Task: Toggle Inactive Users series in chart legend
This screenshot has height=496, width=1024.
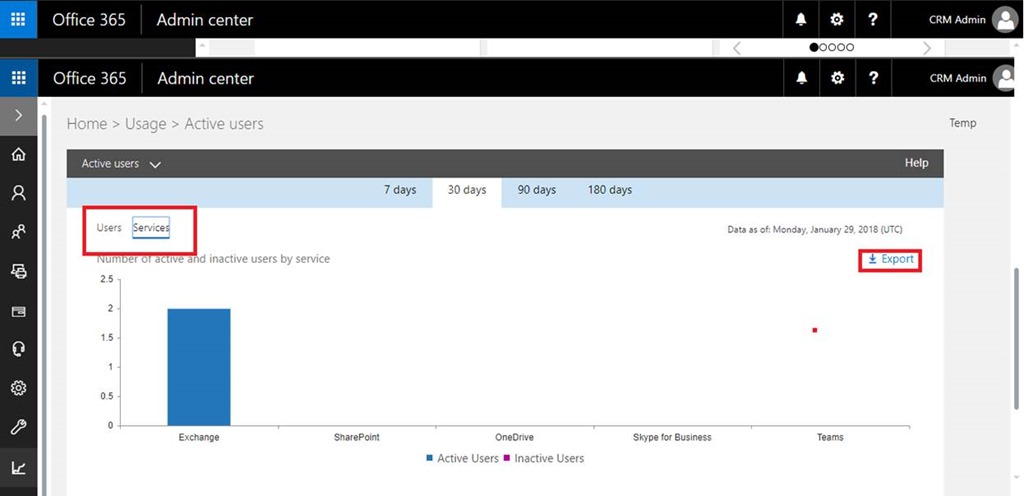Action: tap(549, 458)
